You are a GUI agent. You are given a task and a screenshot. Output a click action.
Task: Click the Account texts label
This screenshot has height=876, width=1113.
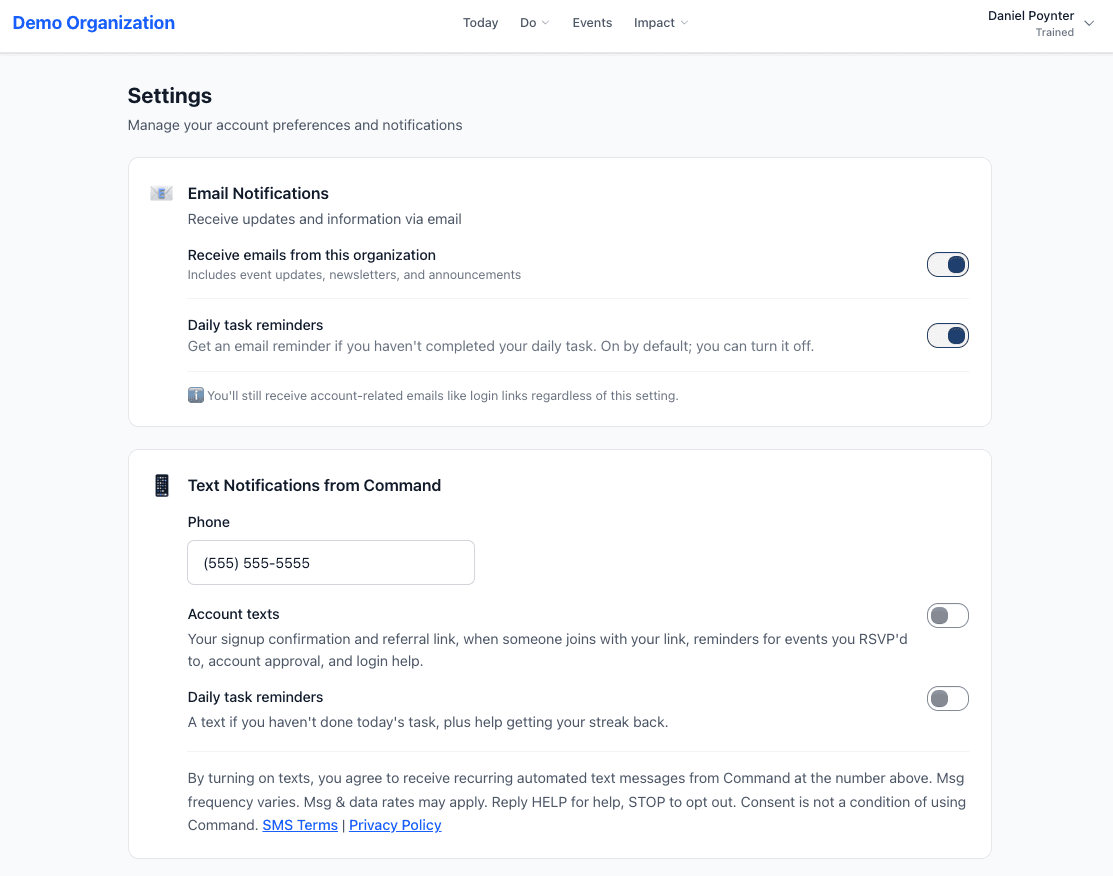click(x=234, y=614)
